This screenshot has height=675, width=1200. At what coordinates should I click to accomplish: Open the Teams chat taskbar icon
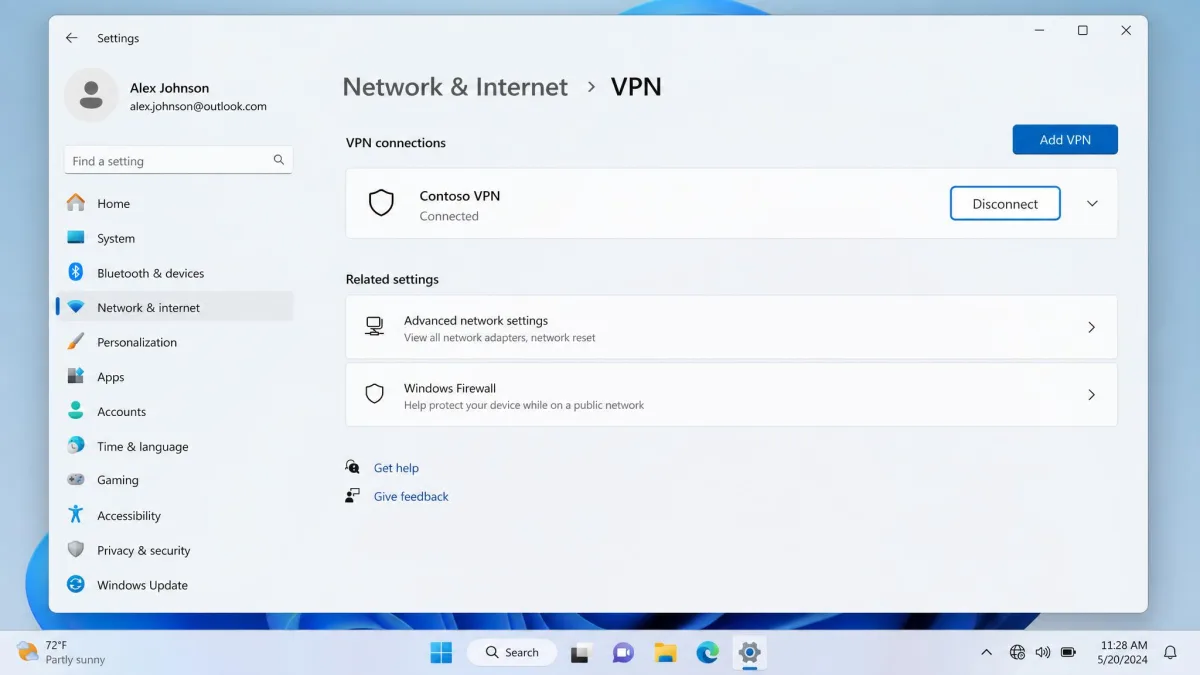coord(623,652)
